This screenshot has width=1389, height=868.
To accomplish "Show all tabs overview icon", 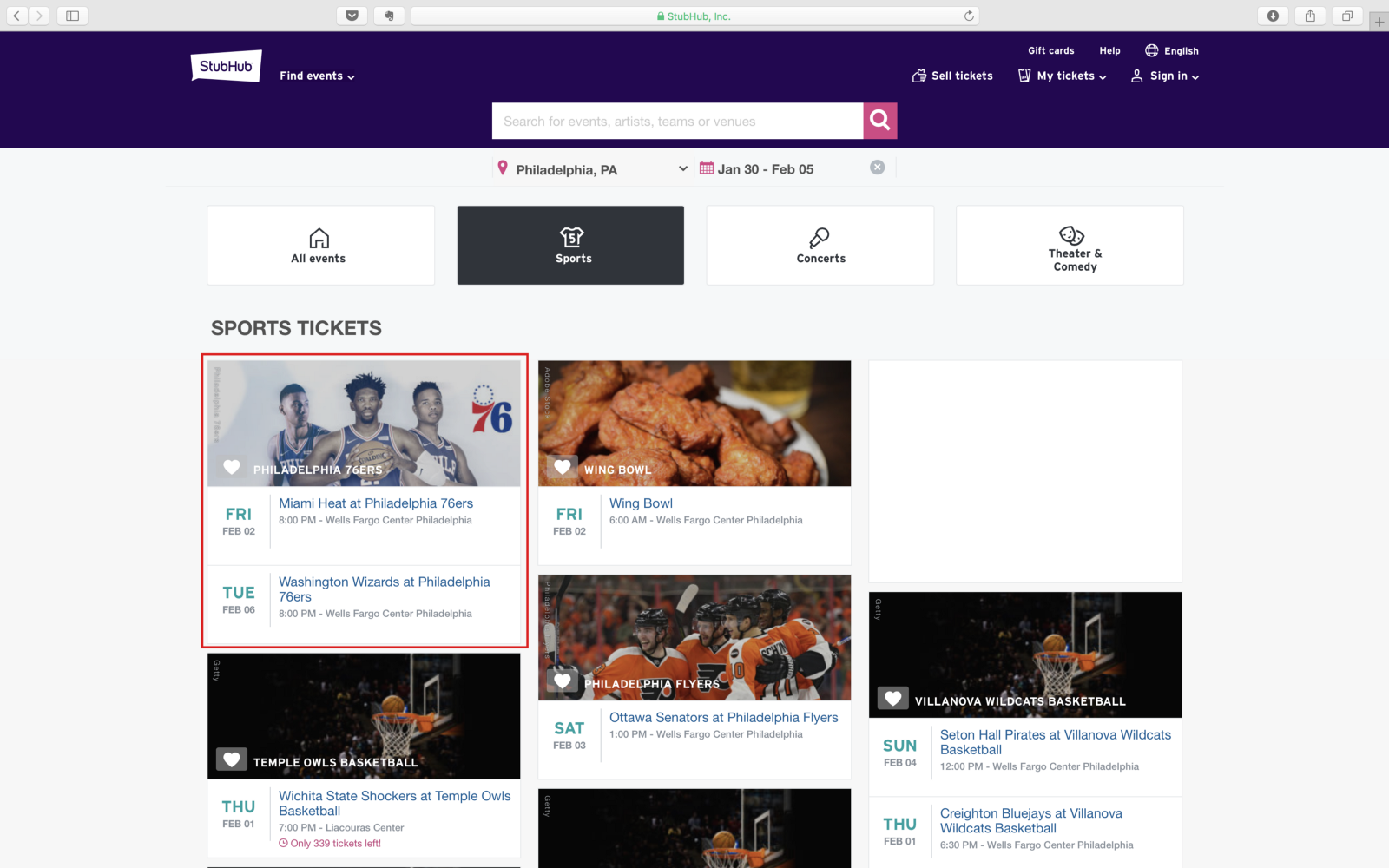I will pos(1347,16).
